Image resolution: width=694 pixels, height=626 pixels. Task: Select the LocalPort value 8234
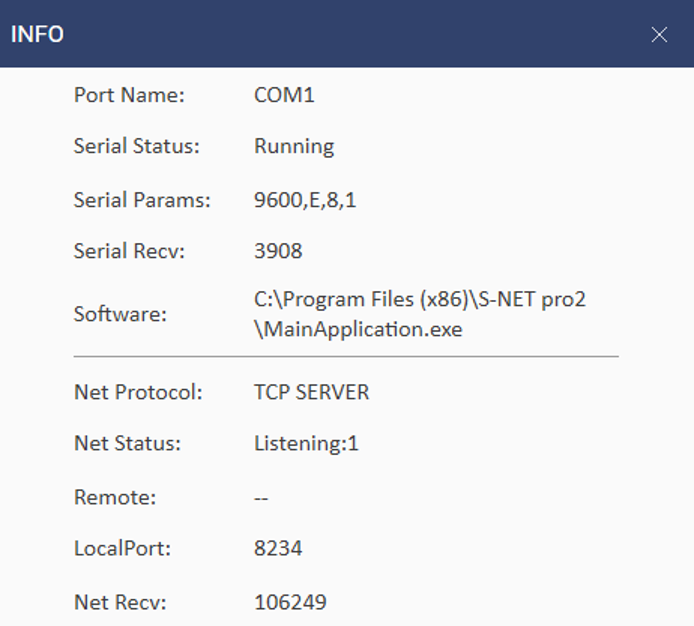[x=278, y=549]
